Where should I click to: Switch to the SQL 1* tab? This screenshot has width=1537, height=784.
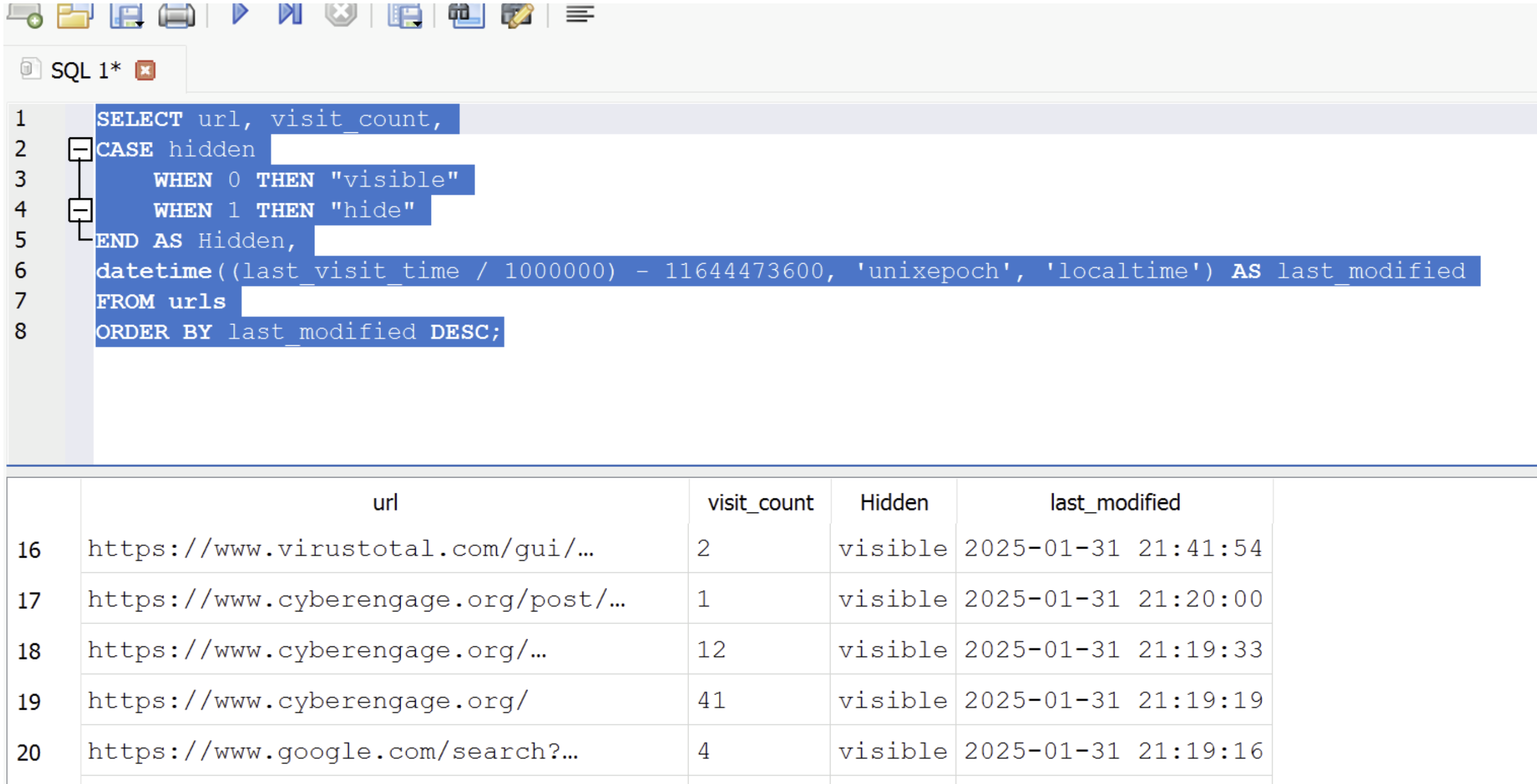85,70
